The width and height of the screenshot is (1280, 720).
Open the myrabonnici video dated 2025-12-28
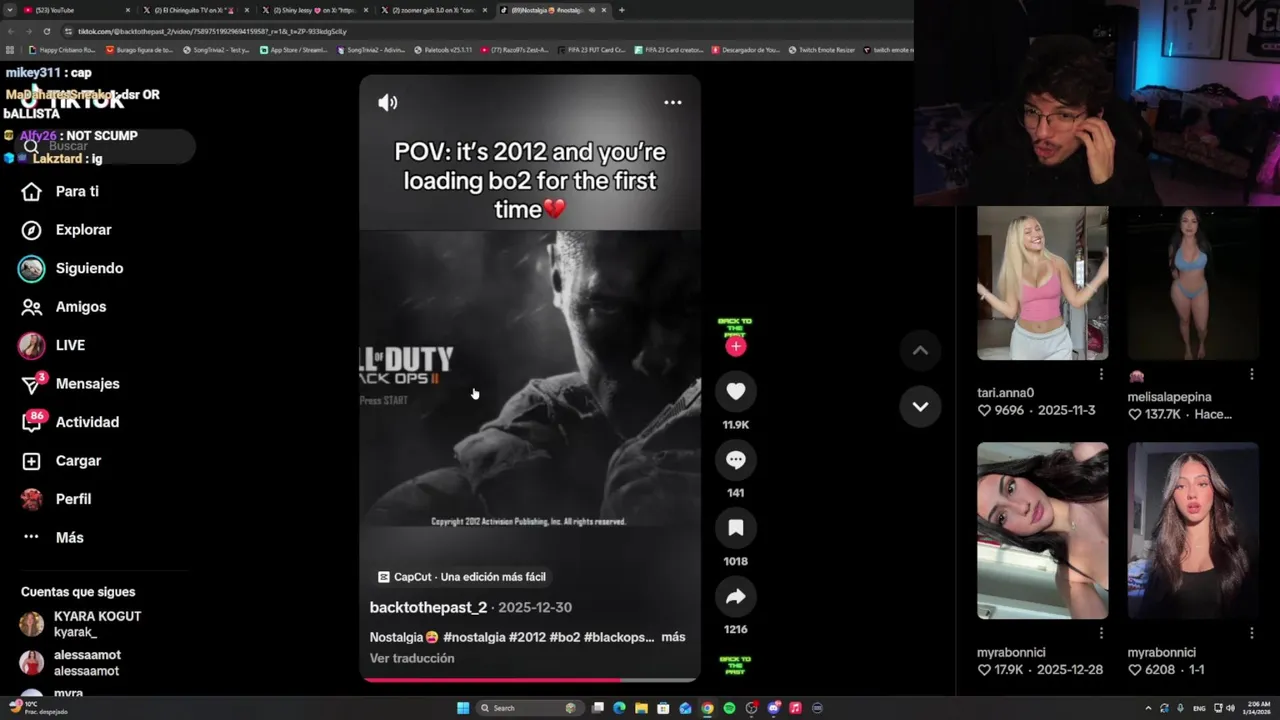pos(1042,531)
